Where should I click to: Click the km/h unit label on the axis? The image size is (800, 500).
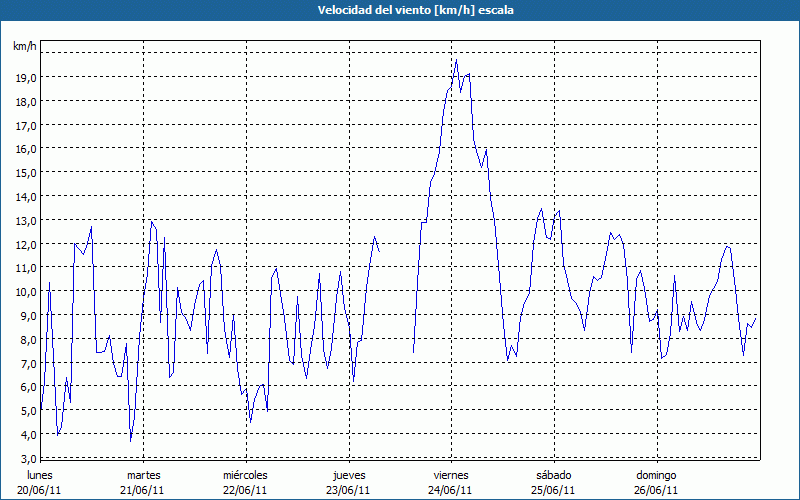point(25,47)
